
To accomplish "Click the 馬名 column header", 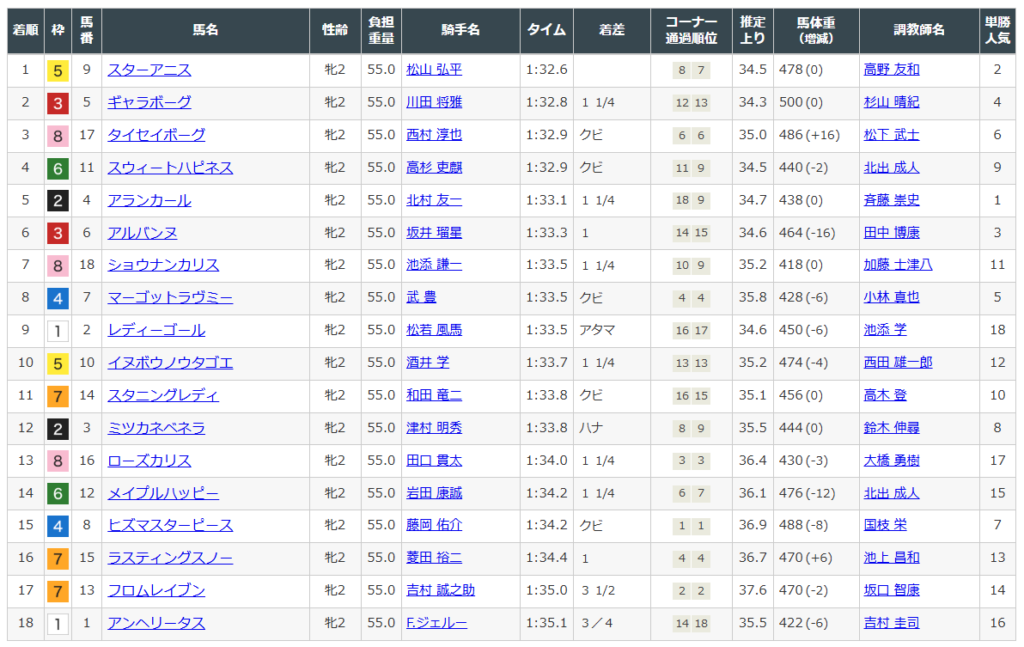I will pos(205,31).
